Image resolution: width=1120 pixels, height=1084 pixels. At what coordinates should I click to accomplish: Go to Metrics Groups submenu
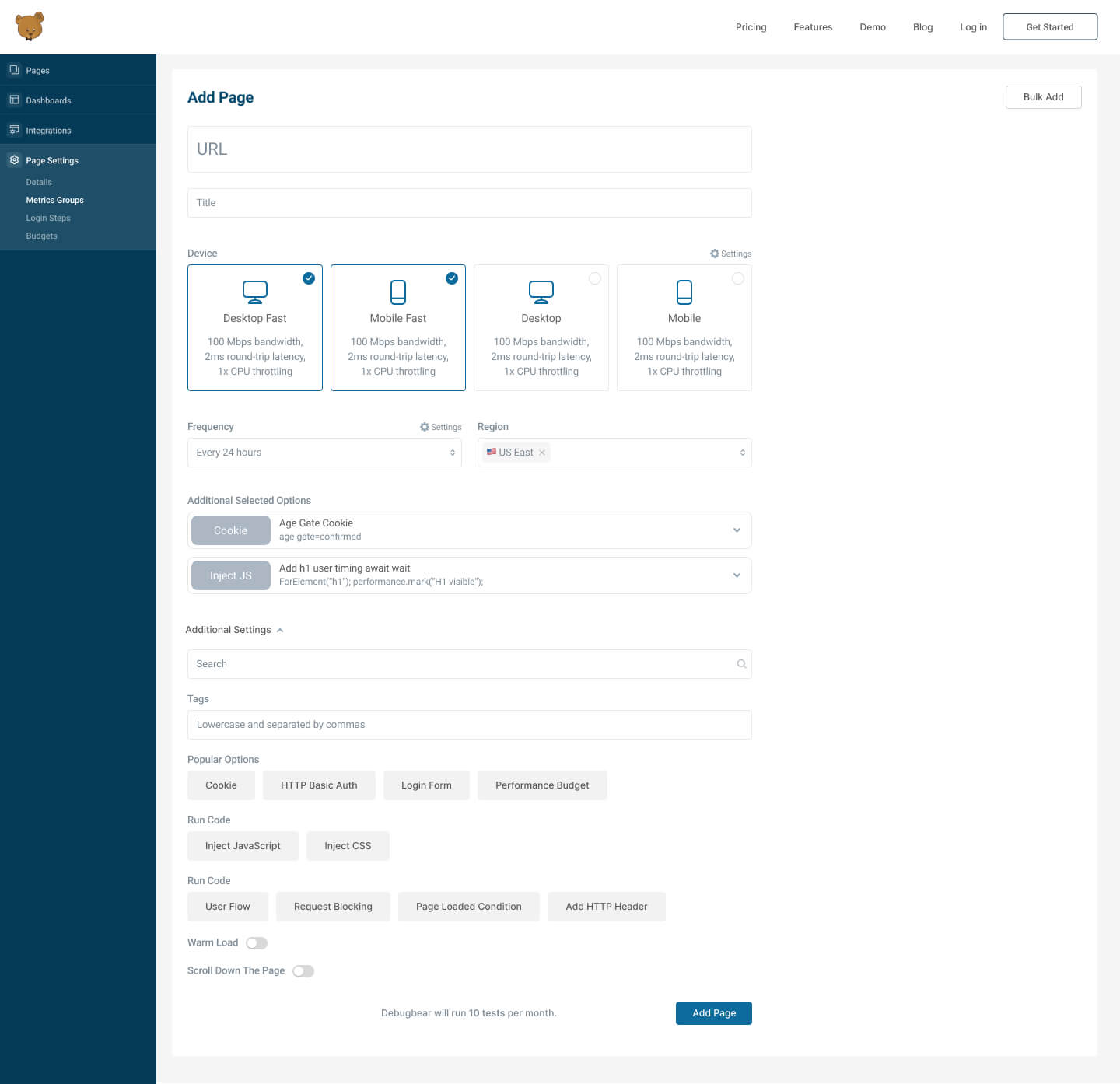(x=54, y=200)
